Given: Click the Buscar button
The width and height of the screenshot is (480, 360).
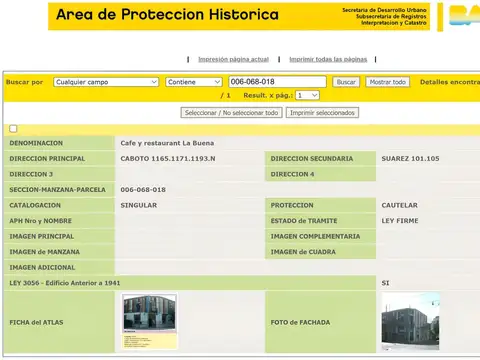Looking at the screenshot, I should tap(346, 82).
